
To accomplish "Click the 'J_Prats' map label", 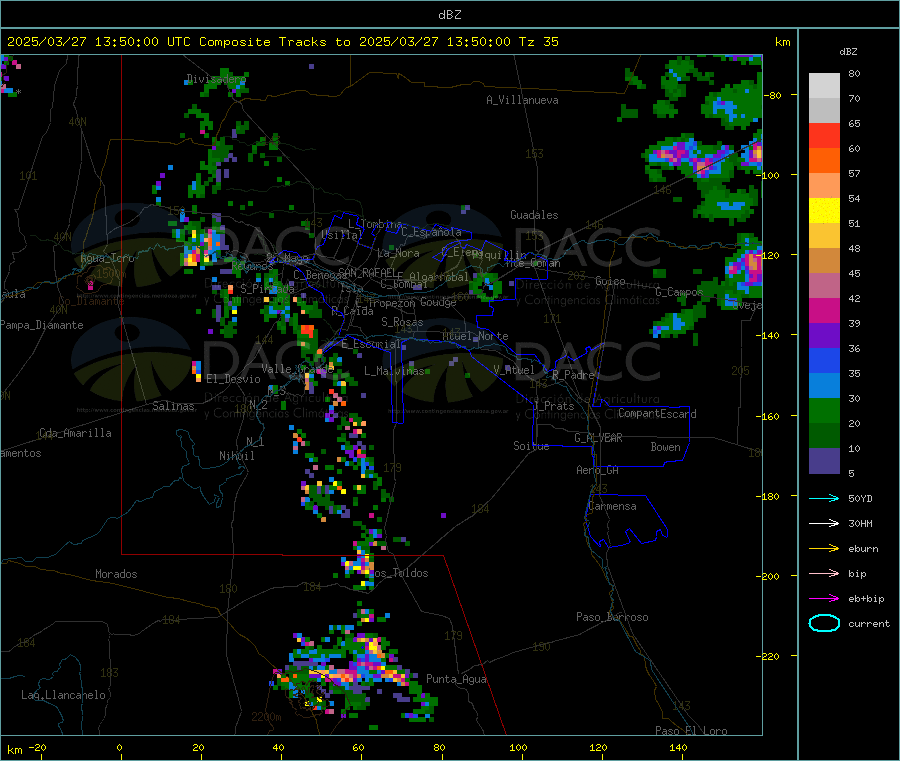I will click(x=554, y=406).
